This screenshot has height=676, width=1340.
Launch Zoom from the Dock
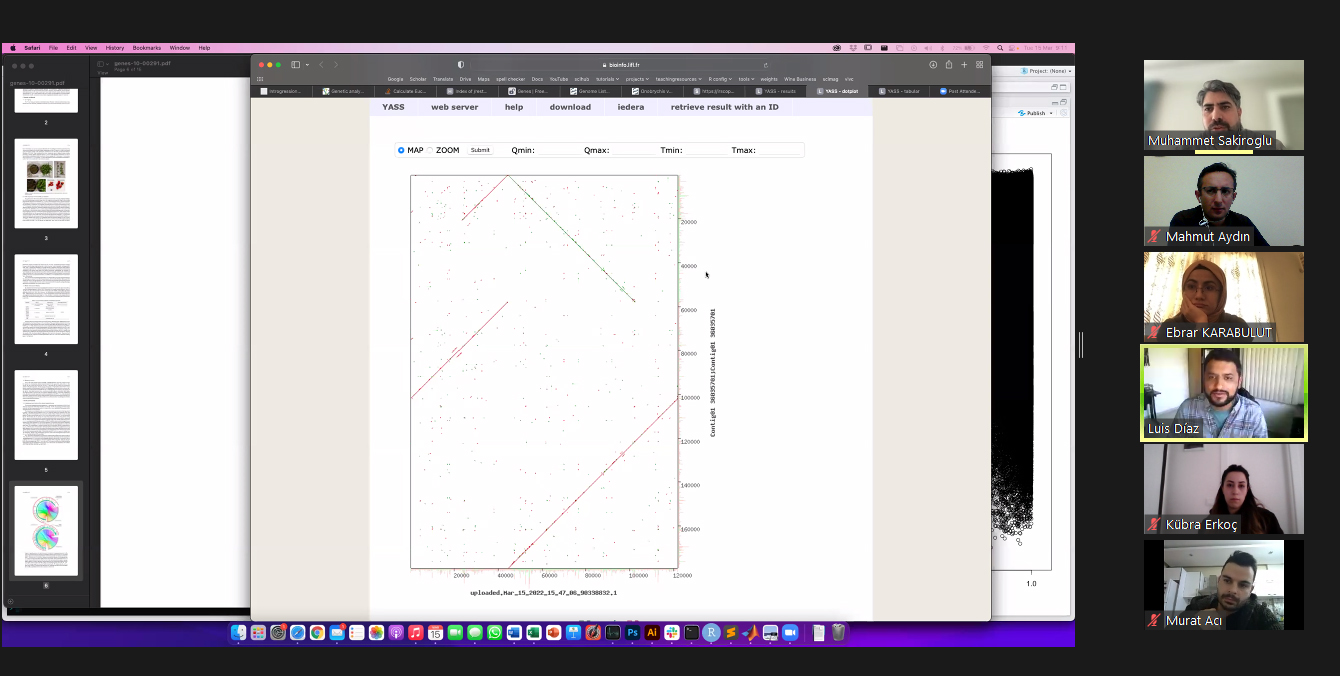pyautogui.click(x=789, y=633)
